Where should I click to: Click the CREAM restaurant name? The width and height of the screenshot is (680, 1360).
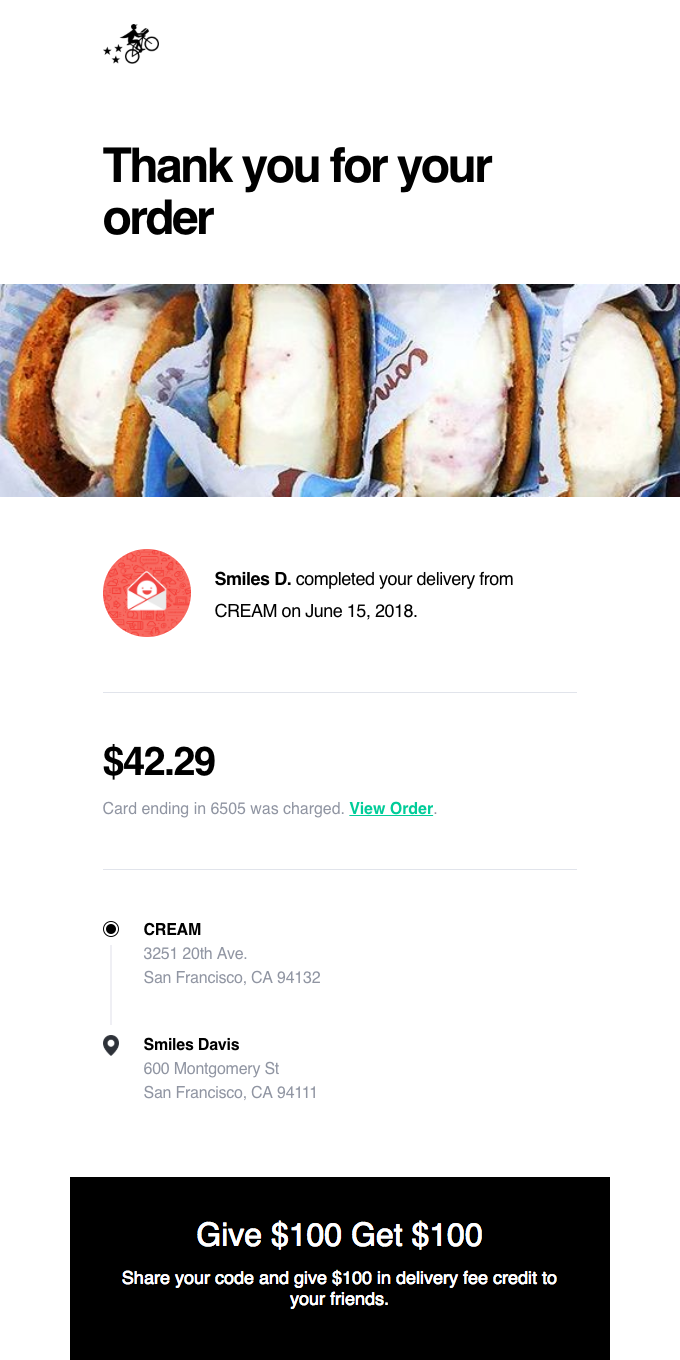[172, 929]
